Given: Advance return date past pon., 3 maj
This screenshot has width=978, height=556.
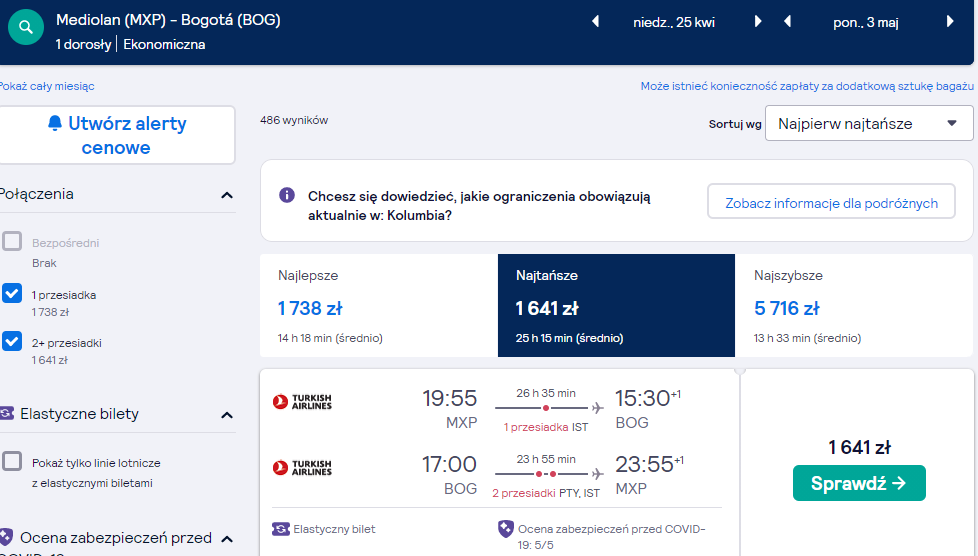Looking at the screenshot, I should coord(950,22).
